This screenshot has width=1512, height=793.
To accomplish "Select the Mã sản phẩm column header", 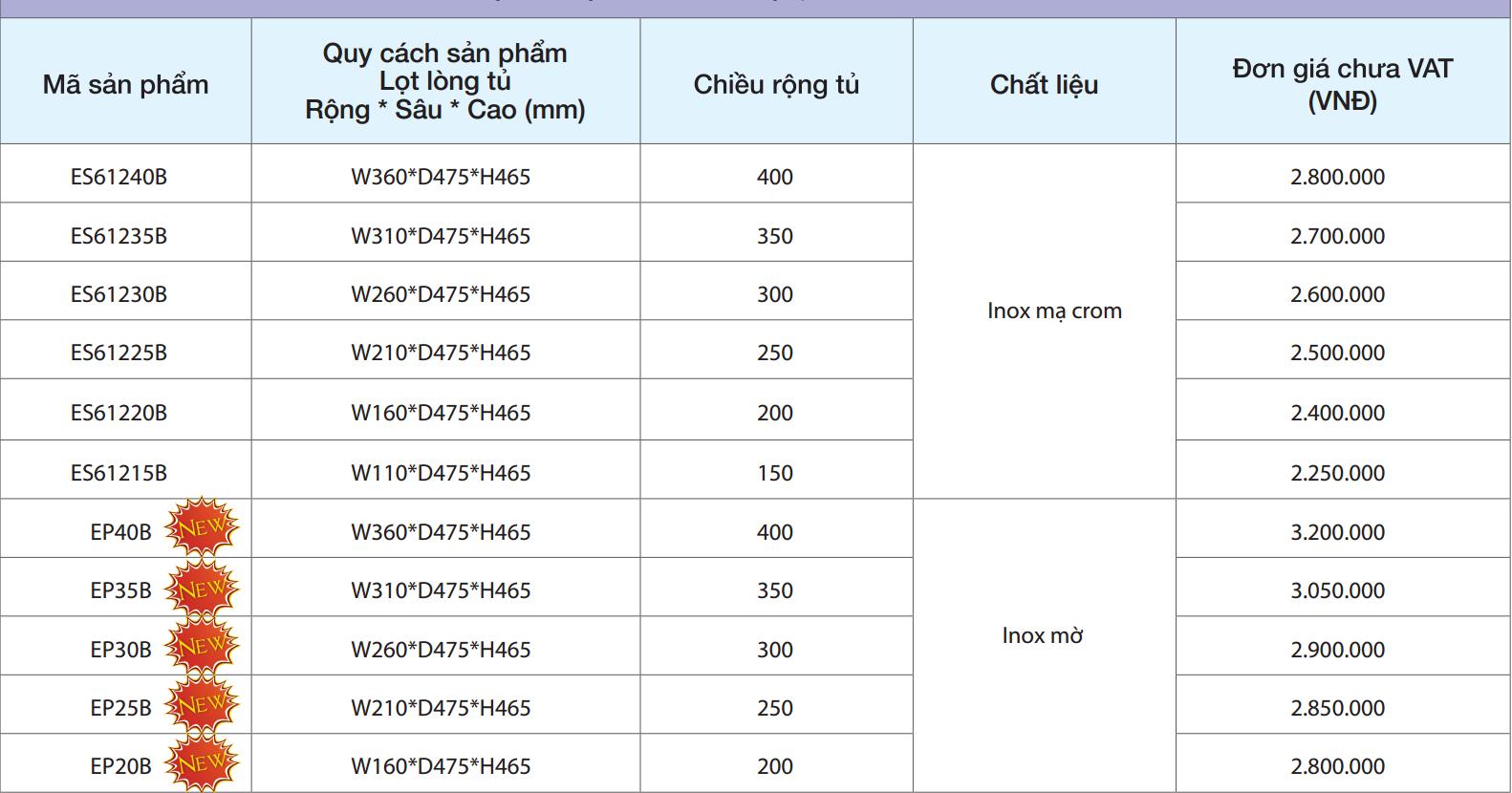I will coord(126,82).
